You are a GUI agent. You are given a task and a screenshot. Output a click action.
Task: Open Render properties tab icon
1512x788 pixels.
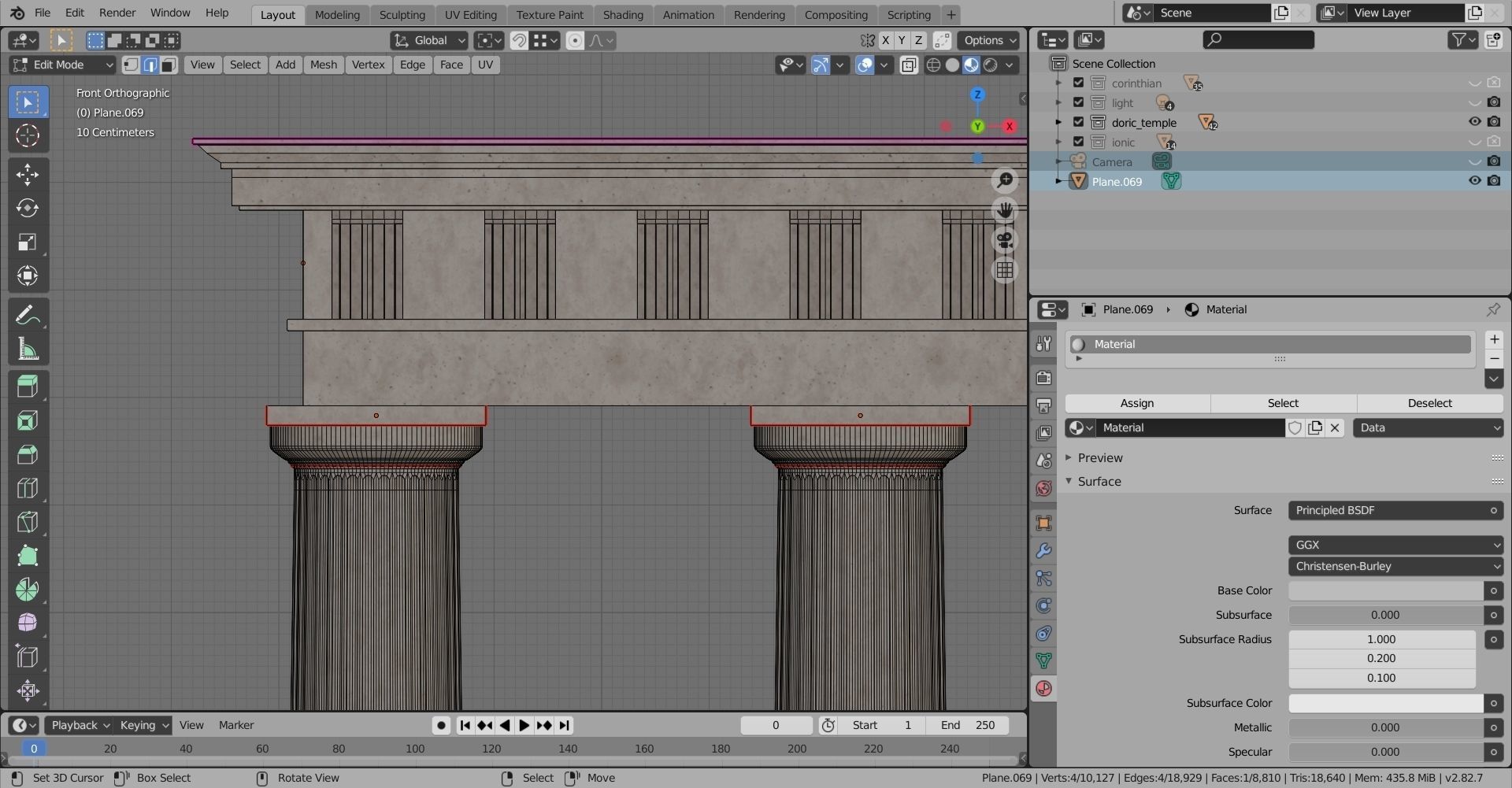[x=1043, y=378]
